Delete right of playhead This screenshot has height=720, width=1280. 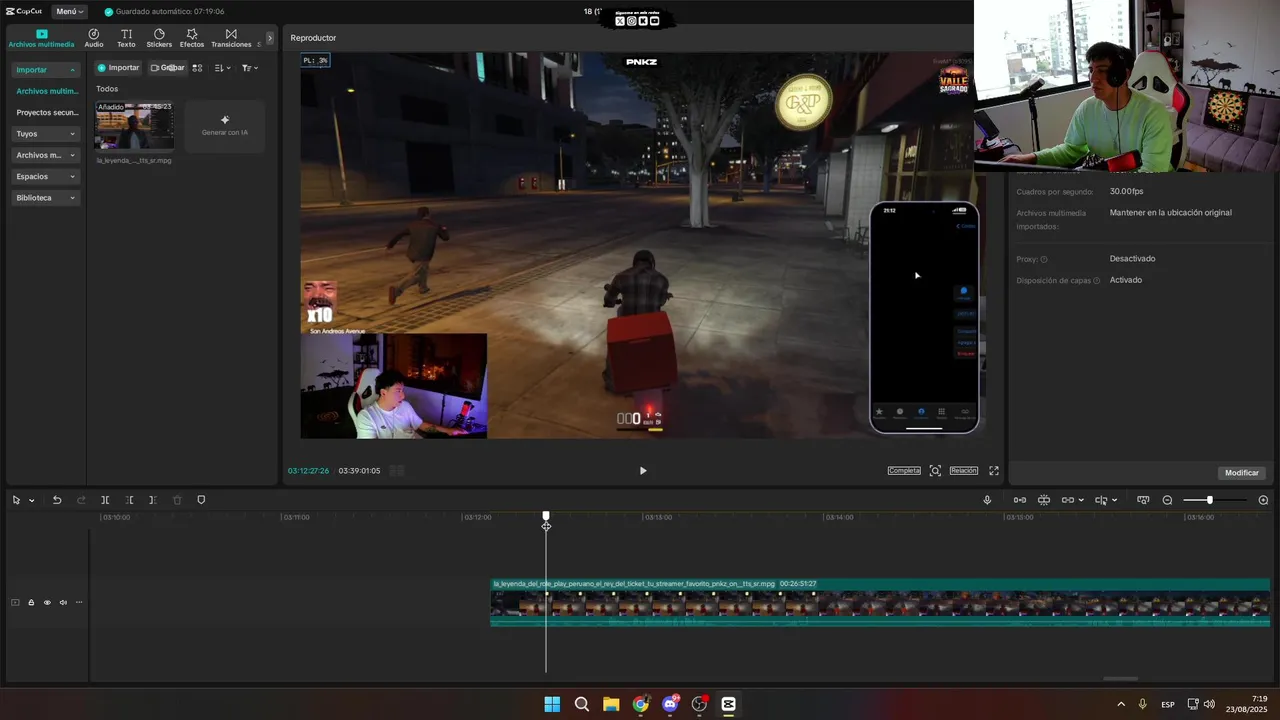pos(153,500)
